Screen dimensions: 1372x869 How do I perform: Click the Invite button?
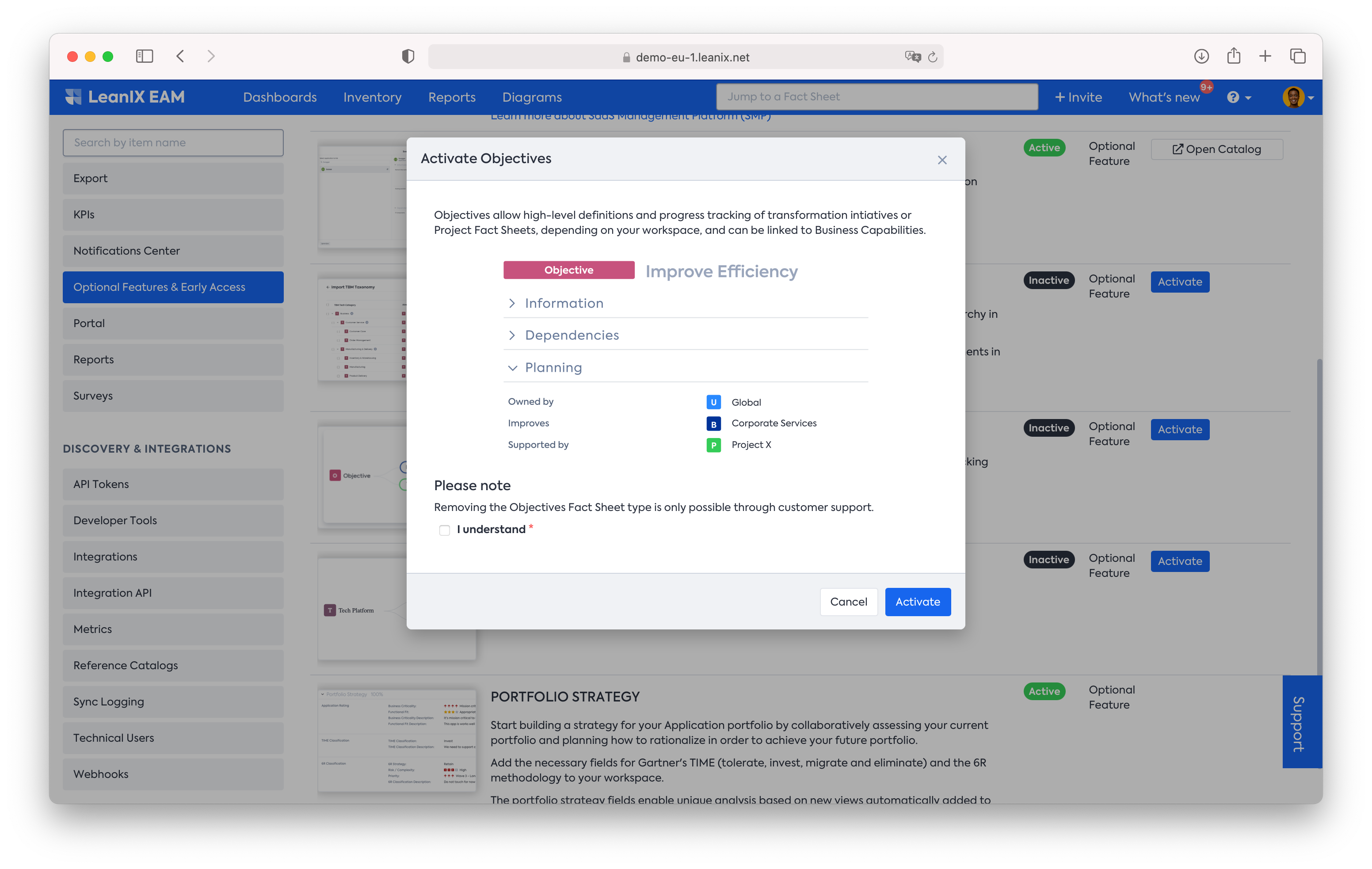1078,97
